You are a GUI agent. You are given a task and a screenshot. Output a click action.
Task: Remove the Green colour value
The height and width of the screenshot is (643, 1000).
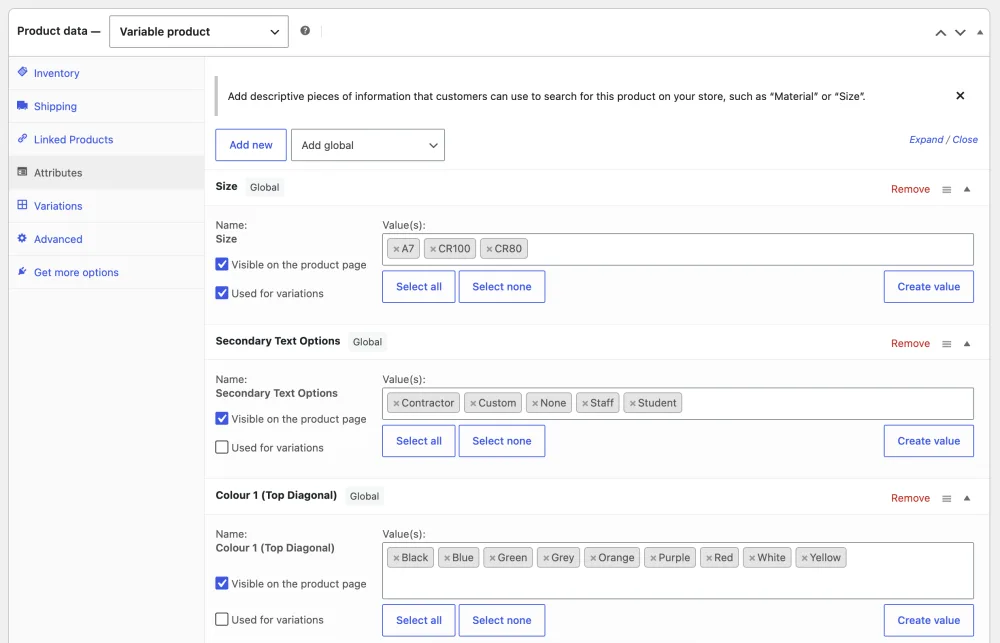coord(492,558)
